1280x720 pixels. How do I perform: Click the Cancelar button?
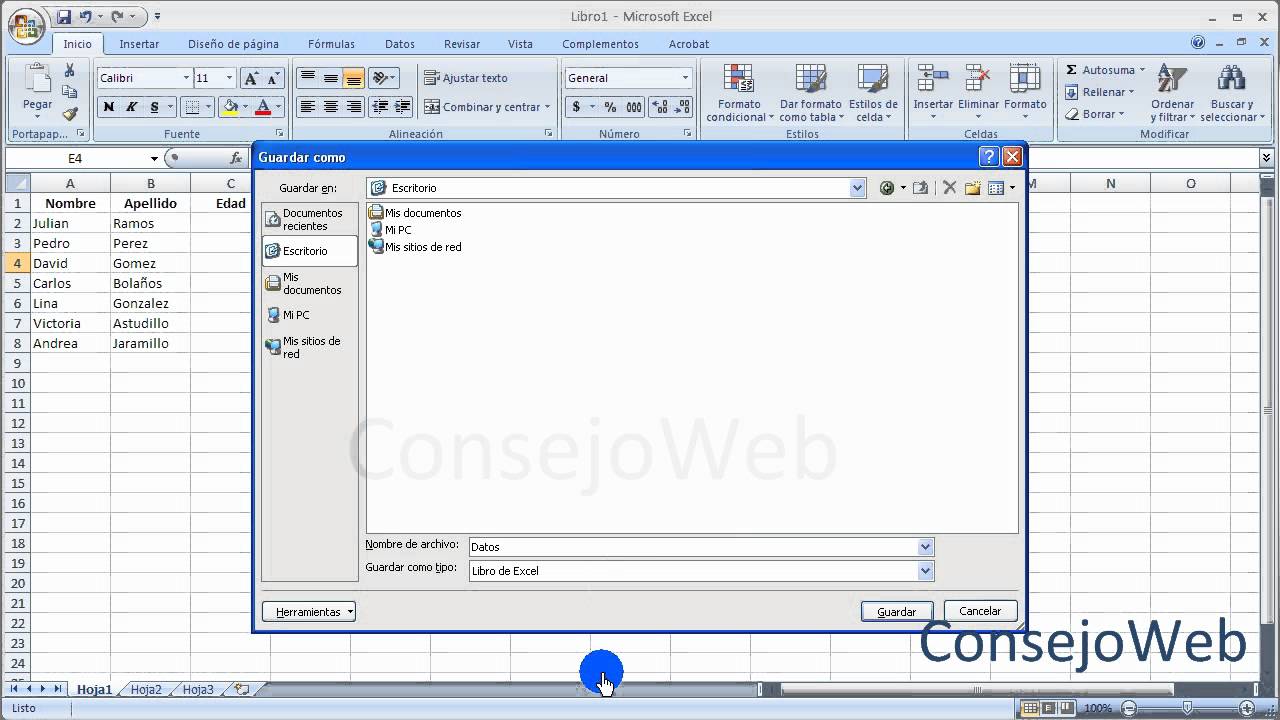(980, 611)
